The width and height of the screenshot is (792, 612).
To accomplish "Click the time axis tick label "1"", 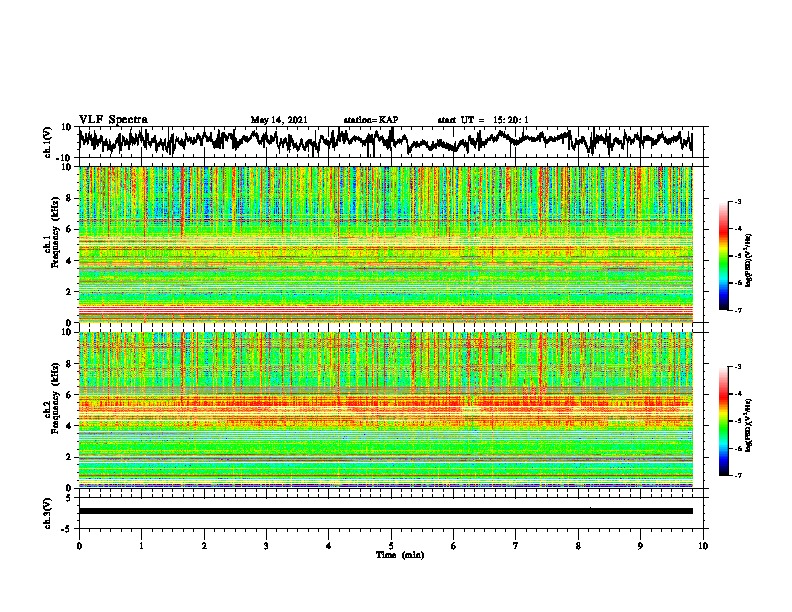I will coord(141,546).
